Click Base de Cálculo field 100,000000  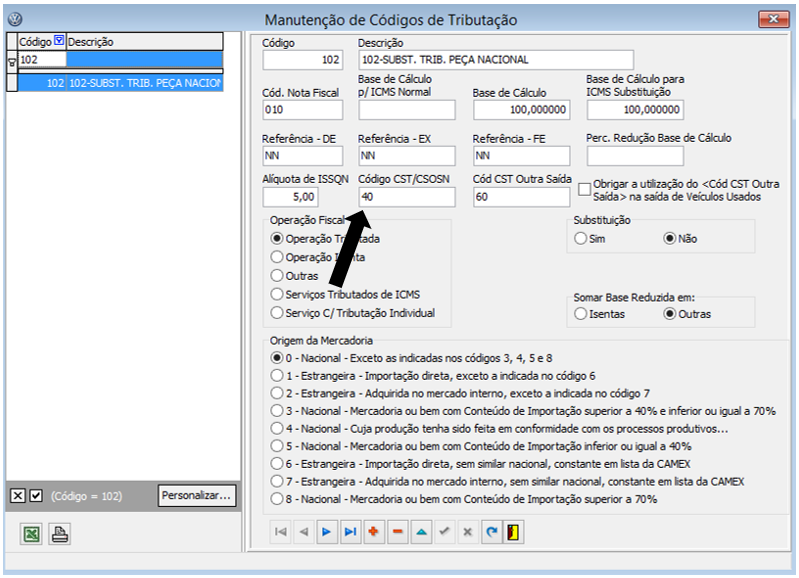pos(521,110)
